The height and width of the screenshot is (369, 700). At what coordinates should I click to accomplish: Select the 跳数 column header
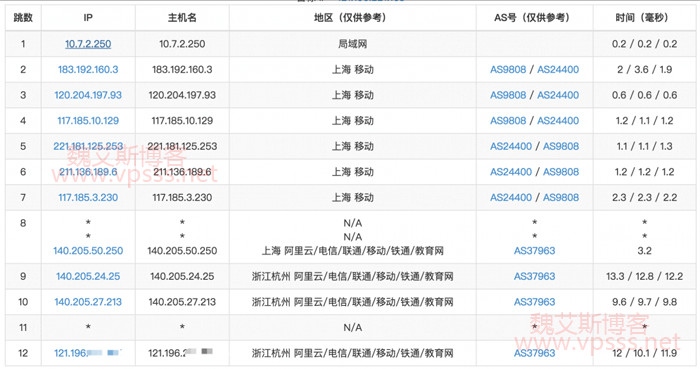point(23,18)
